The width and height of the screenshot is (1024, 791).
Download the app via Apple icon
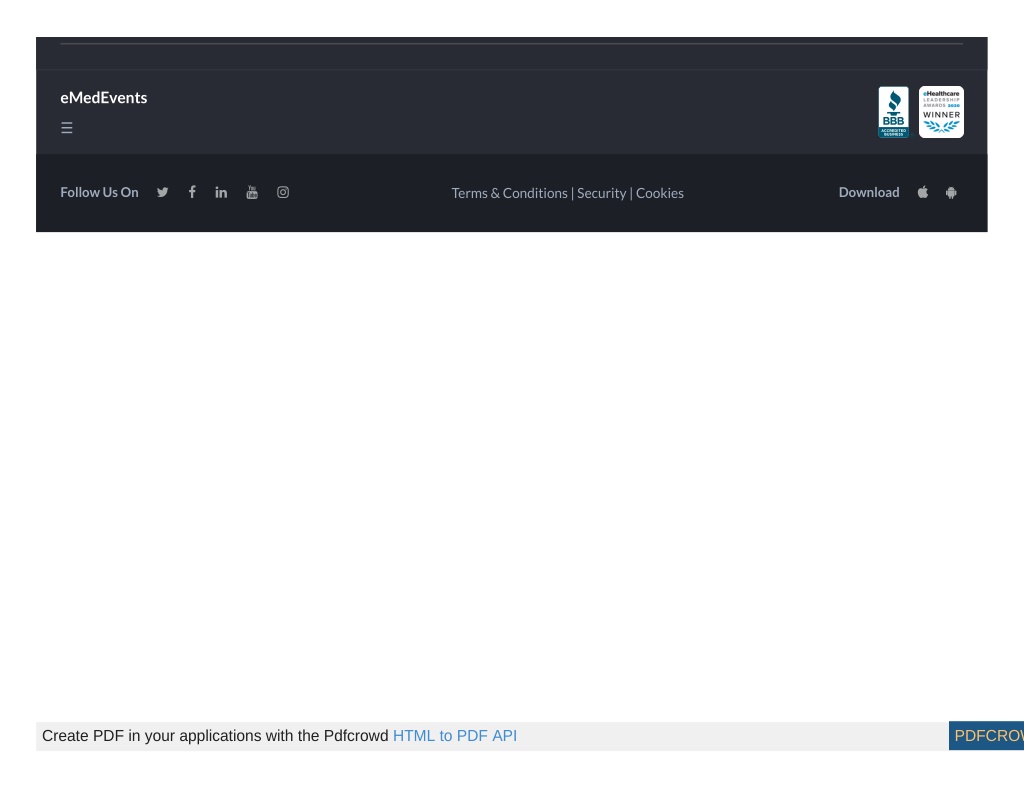[923, 192]
